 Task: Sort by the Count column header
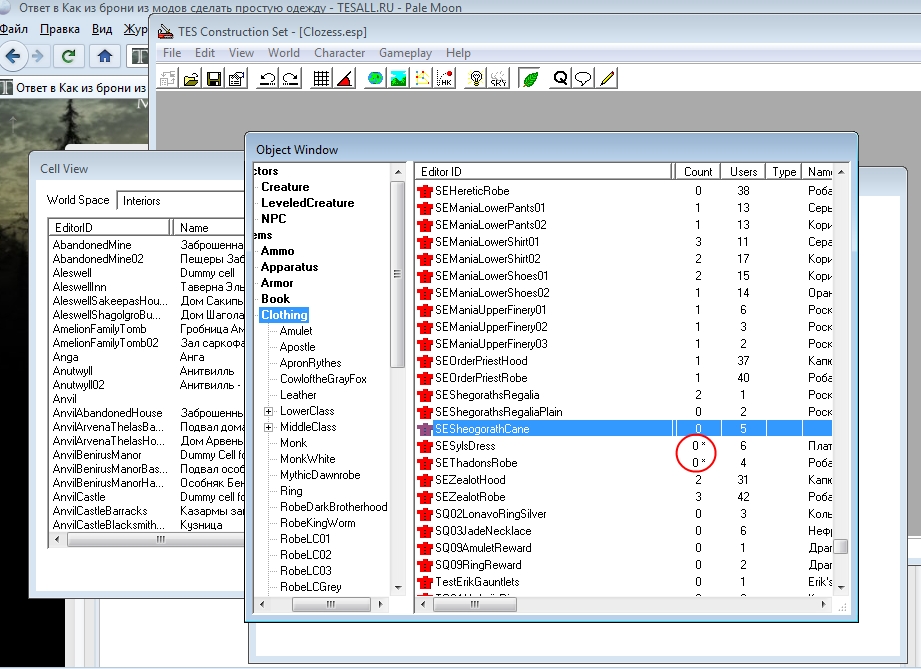(x=698, y=172)
